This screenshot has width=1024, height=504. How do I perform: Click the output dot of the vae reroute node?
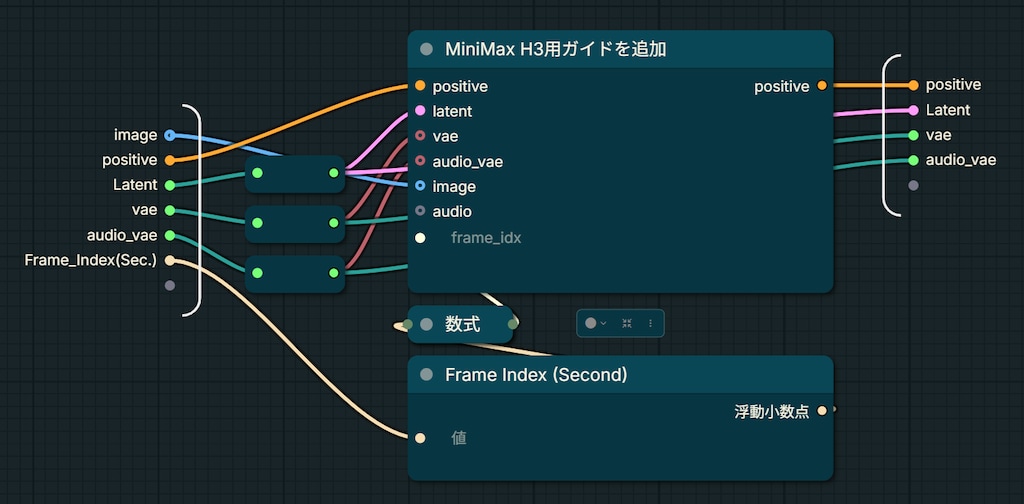(x=334, y=223)
